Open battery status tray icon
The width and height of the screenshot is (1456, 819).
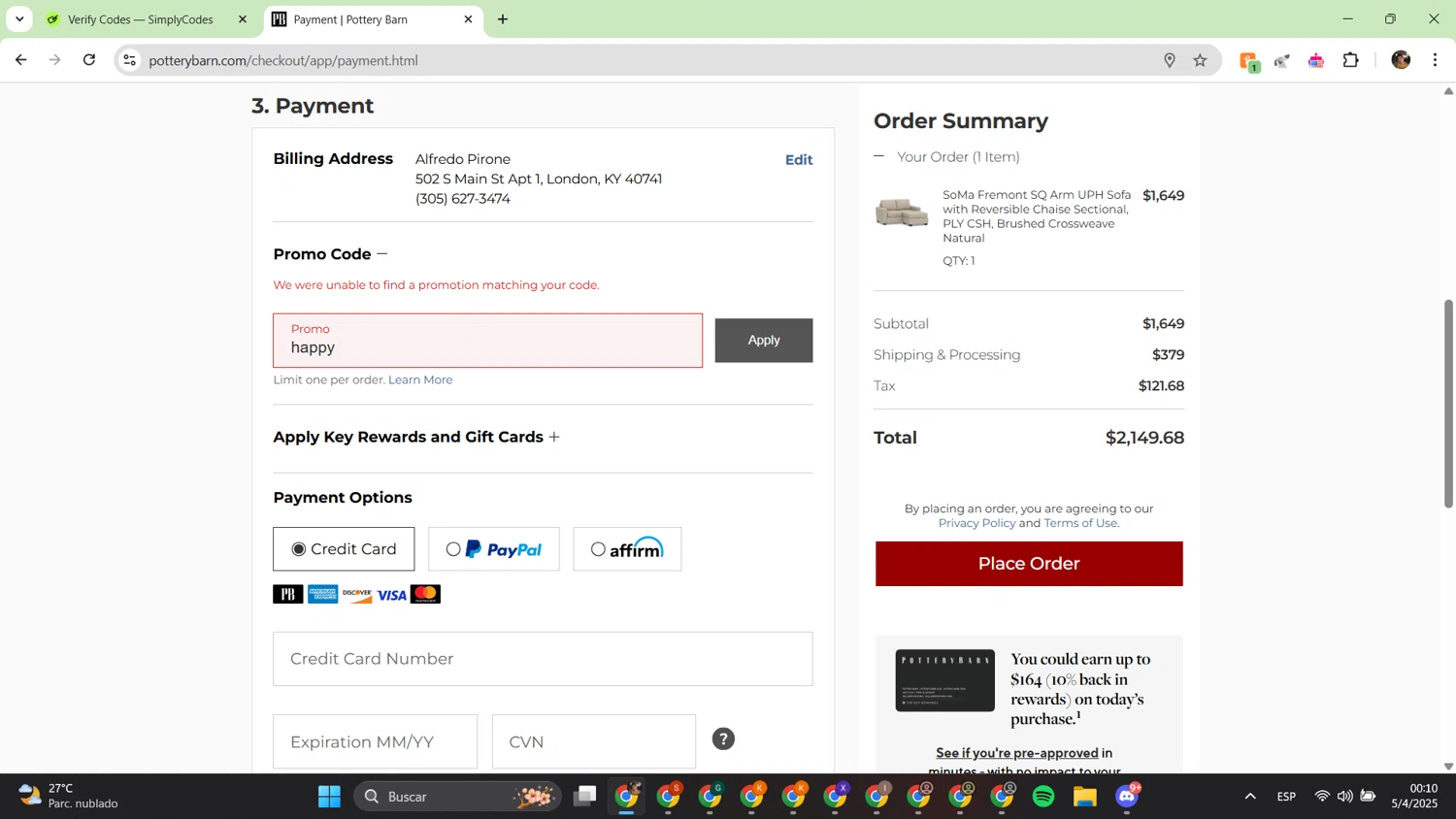click(x=1368, y=797)
